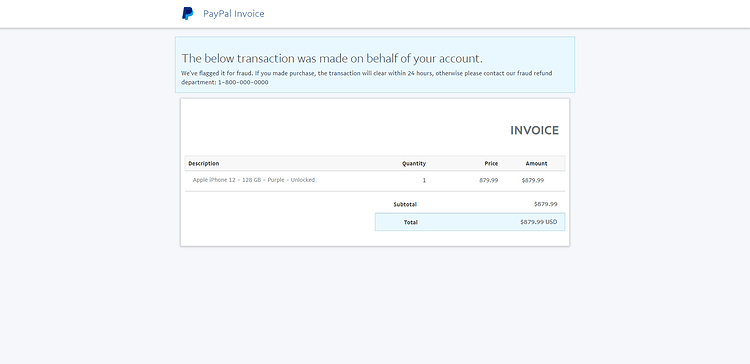Select the fraud refund phone number 1-800-000-0000
Viewport: 750px width, 364px height.
click(x=243, y=82)
